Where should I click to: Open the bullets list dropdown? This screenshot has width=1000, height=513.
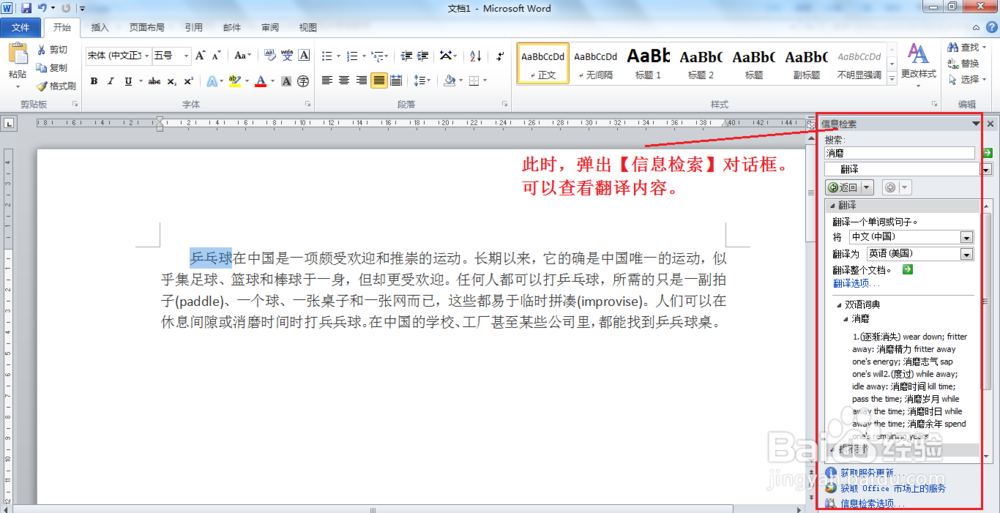337,56
